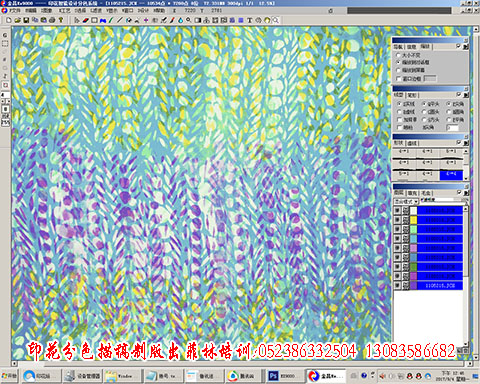Click the yellow key help icon

61,20
